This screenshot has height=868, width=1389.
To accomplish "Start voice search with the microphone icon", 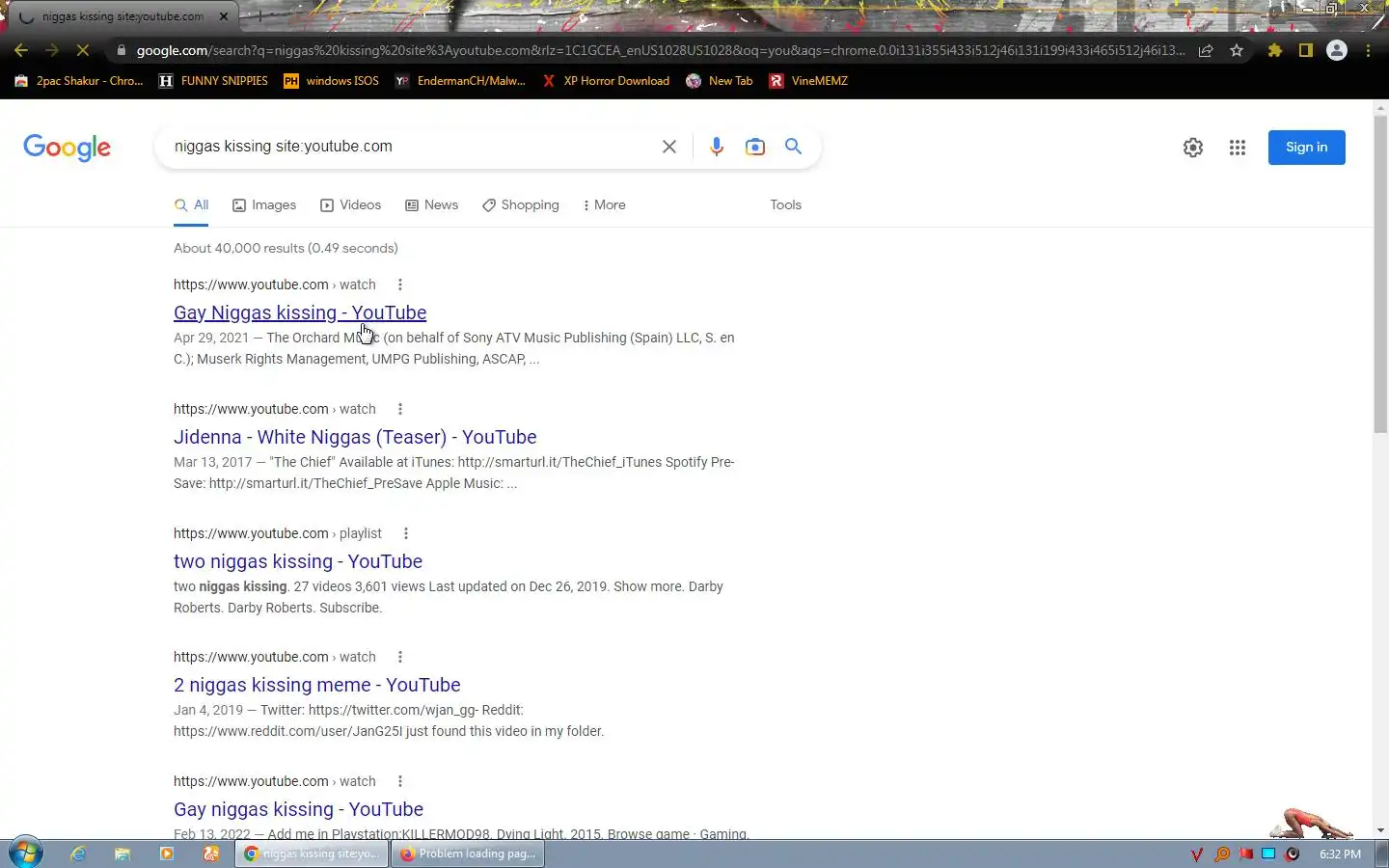I will tap(717, 147).
